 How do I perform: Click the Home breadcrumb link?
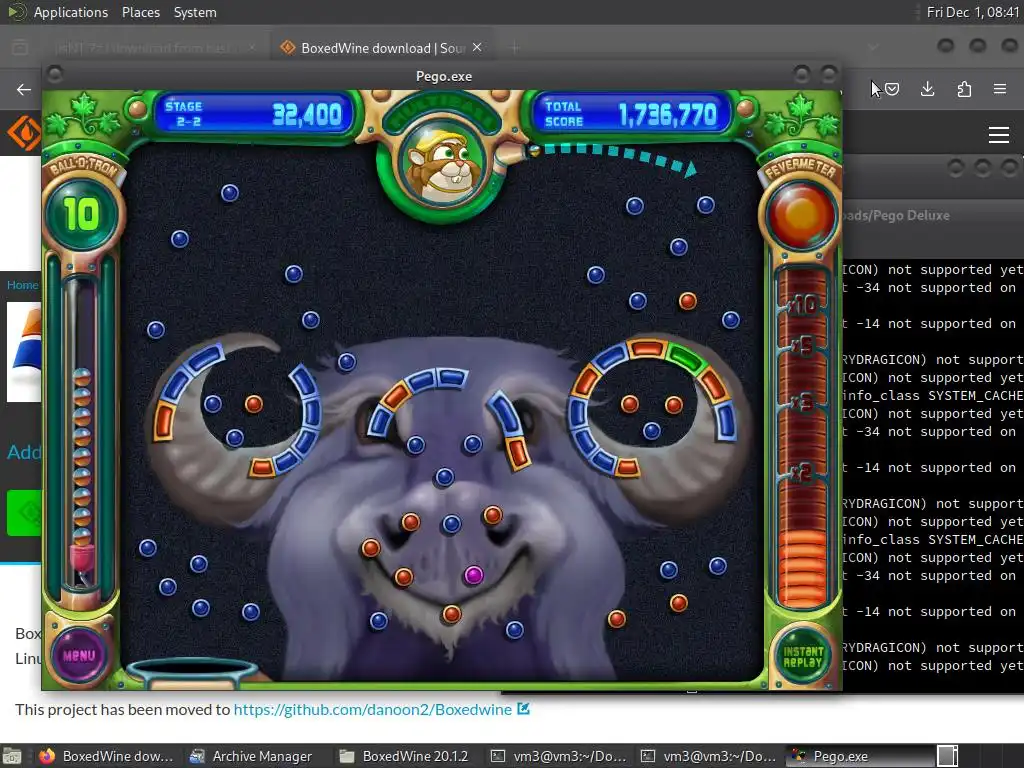tap(22, 285)
